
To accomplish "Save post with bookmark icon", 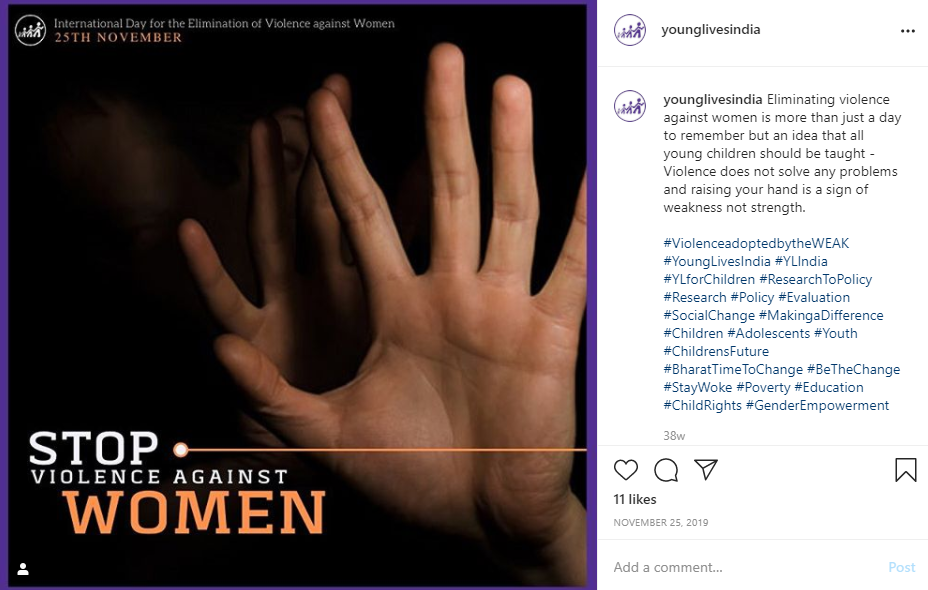I will [906, 470].
